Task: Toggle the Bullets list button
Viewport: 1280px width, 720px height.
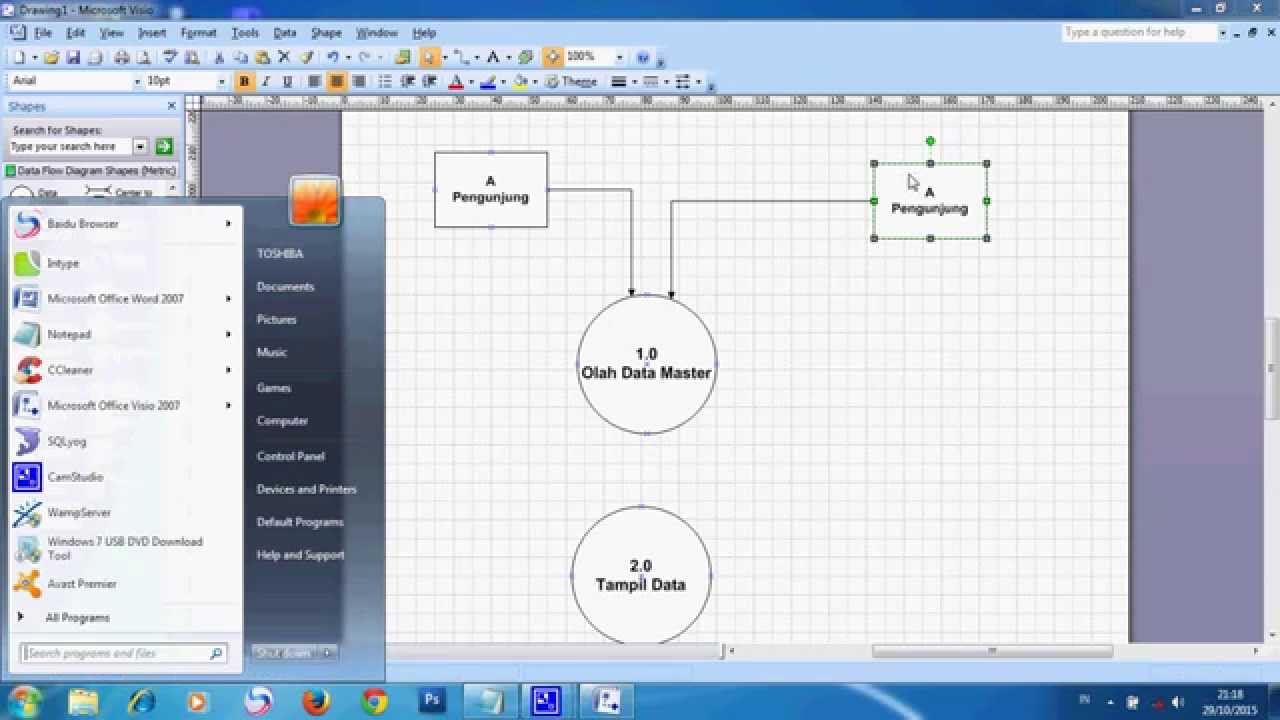Action: point(385,81)
